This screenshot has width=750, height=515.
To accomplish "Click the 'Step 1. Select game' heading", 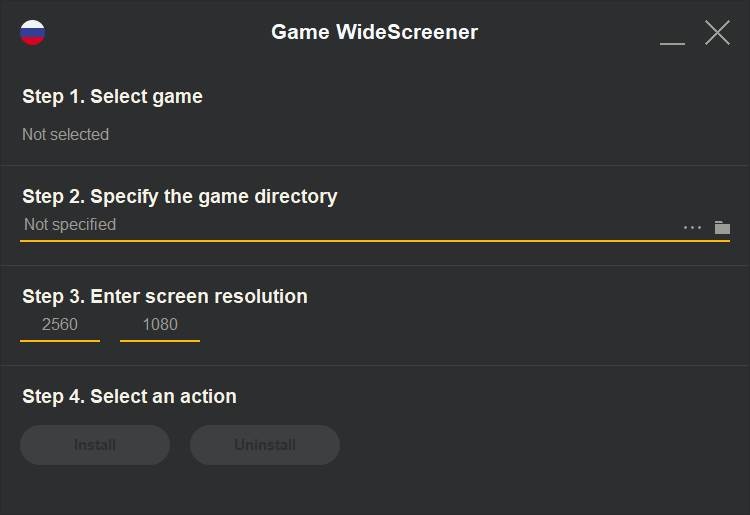I will (x=112, y=96).
